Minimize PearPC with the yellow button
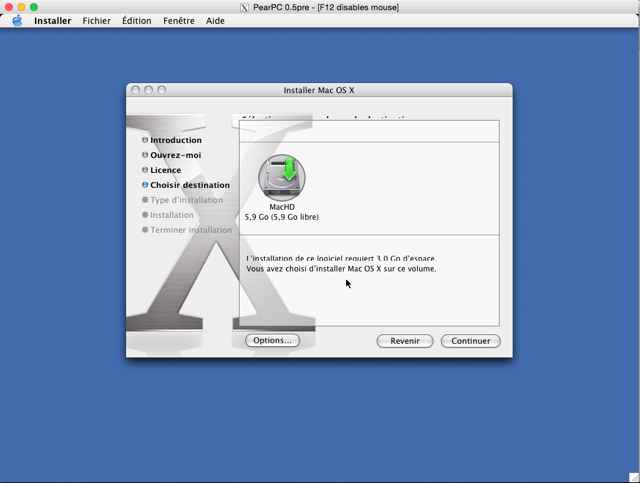The width and height of the screenshot is (640, 483). coord(21,7)
